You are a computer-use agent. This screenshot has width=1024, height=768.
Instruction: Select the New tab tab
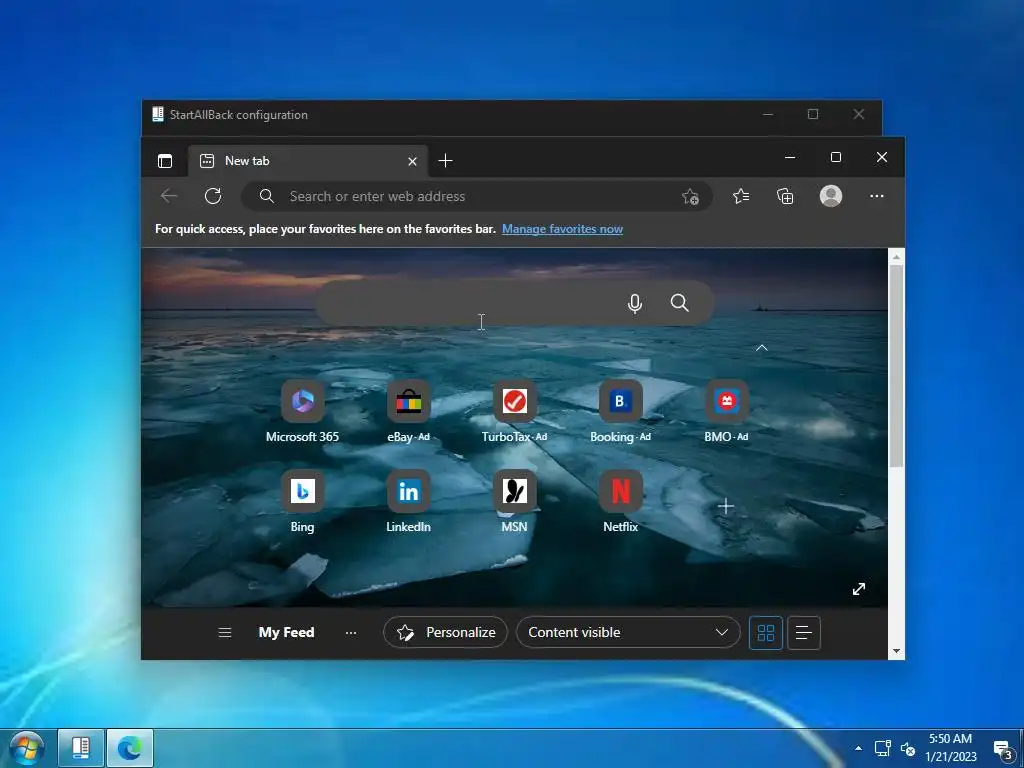[308, 161]
